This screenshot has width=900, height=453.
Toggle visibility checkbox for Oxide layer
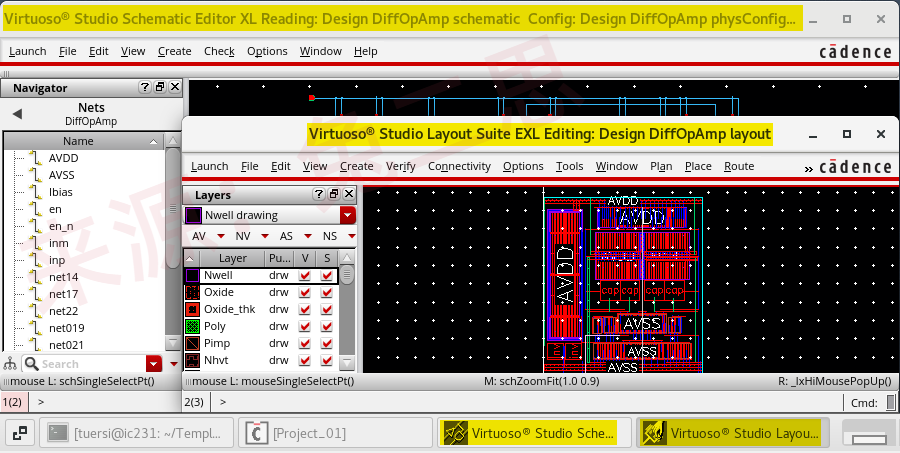[305, 292]
